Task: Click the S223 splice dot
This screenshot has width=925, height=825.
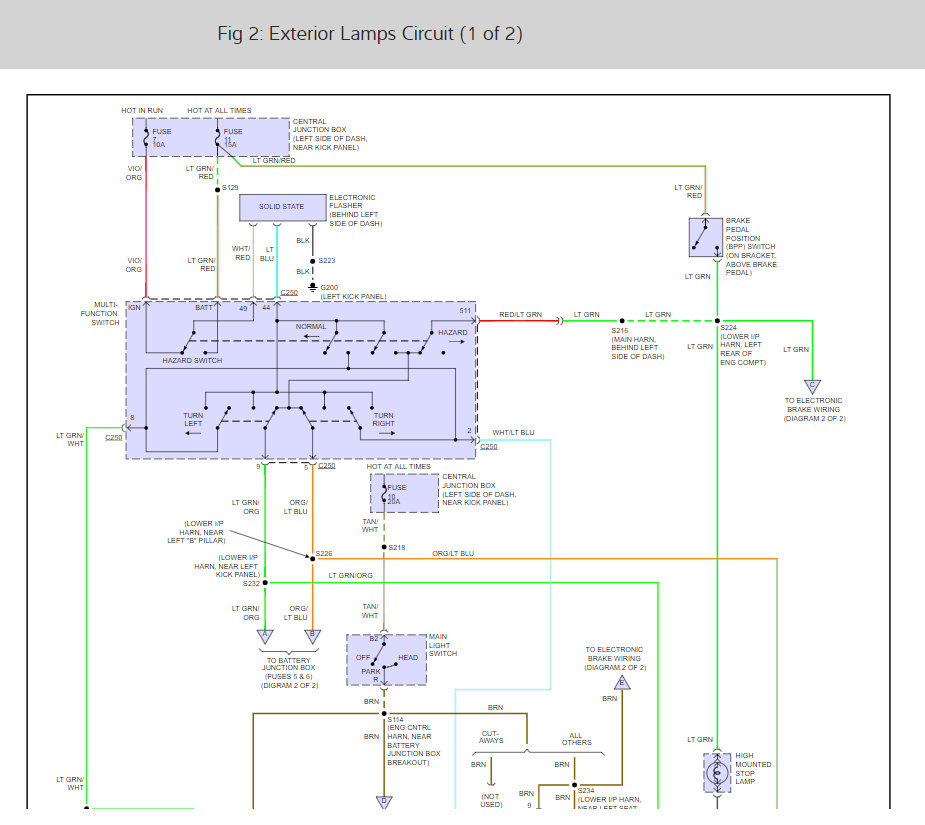Action: [313, 261]
